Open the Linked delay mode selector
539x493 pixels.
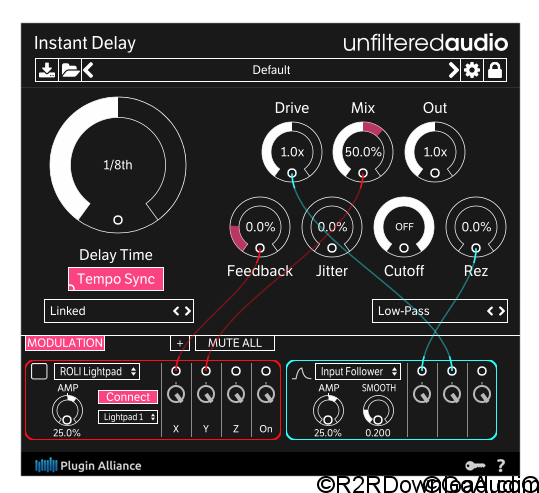[x=119, y=311]
